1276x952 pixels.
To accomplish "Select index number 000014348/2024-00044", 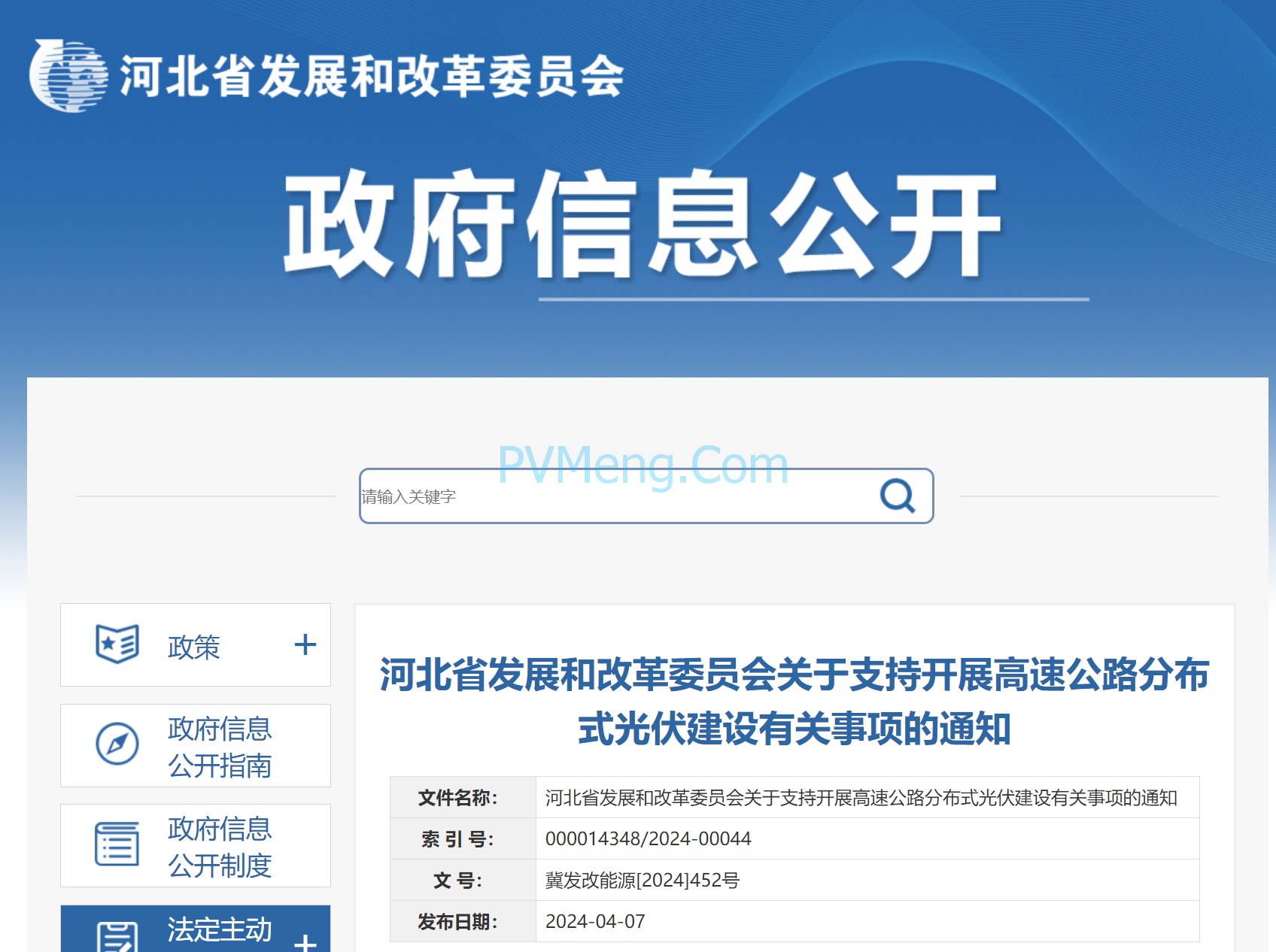I will [649, 838].
